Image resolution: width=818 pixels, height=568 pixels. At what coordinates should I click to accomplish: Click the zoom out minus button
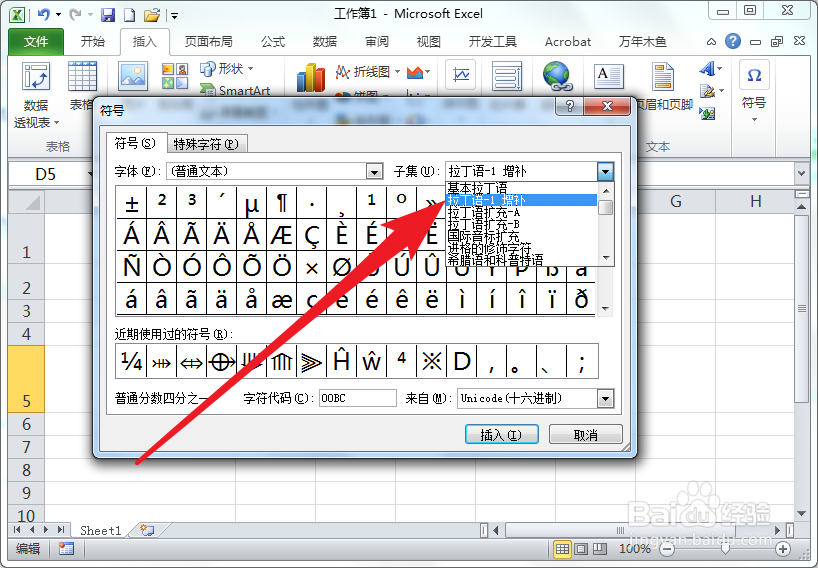click(x=667, y=549)
